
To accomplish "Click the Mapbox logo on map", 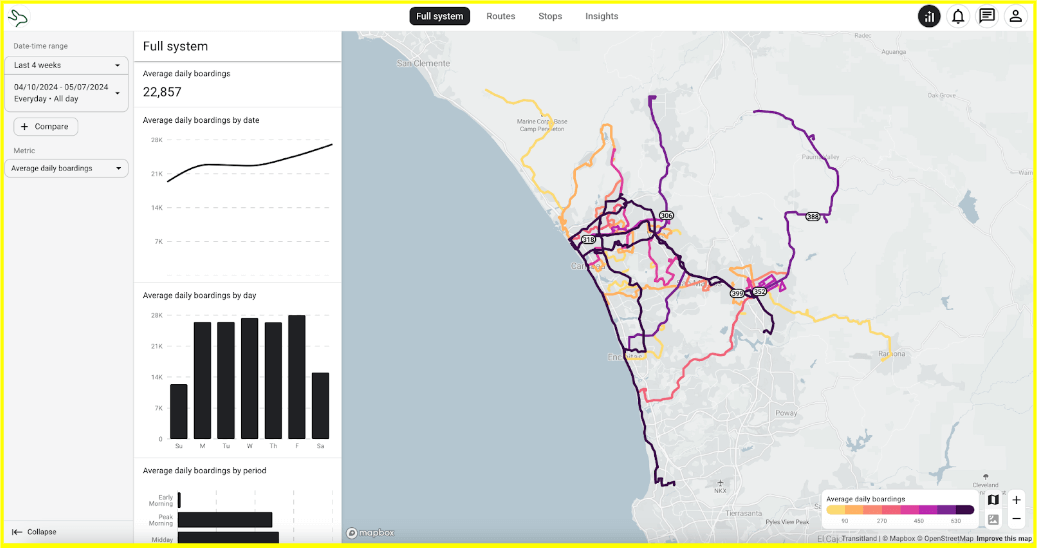I will pyautogui.click(x=371, y=533).
